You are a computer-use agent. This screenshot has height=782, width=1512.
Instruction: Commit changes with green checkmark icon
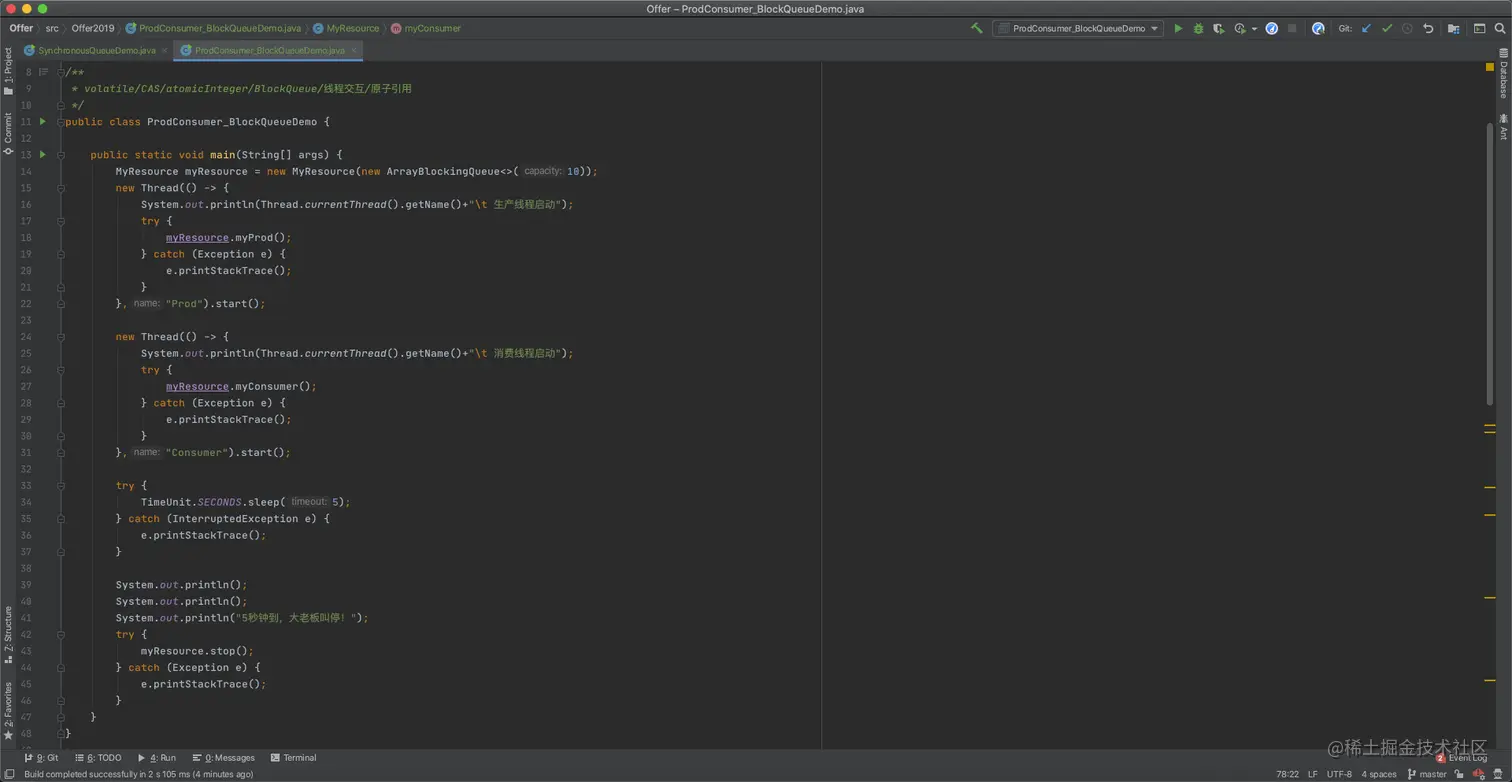pyautogui.click(x=1386, y=29)
